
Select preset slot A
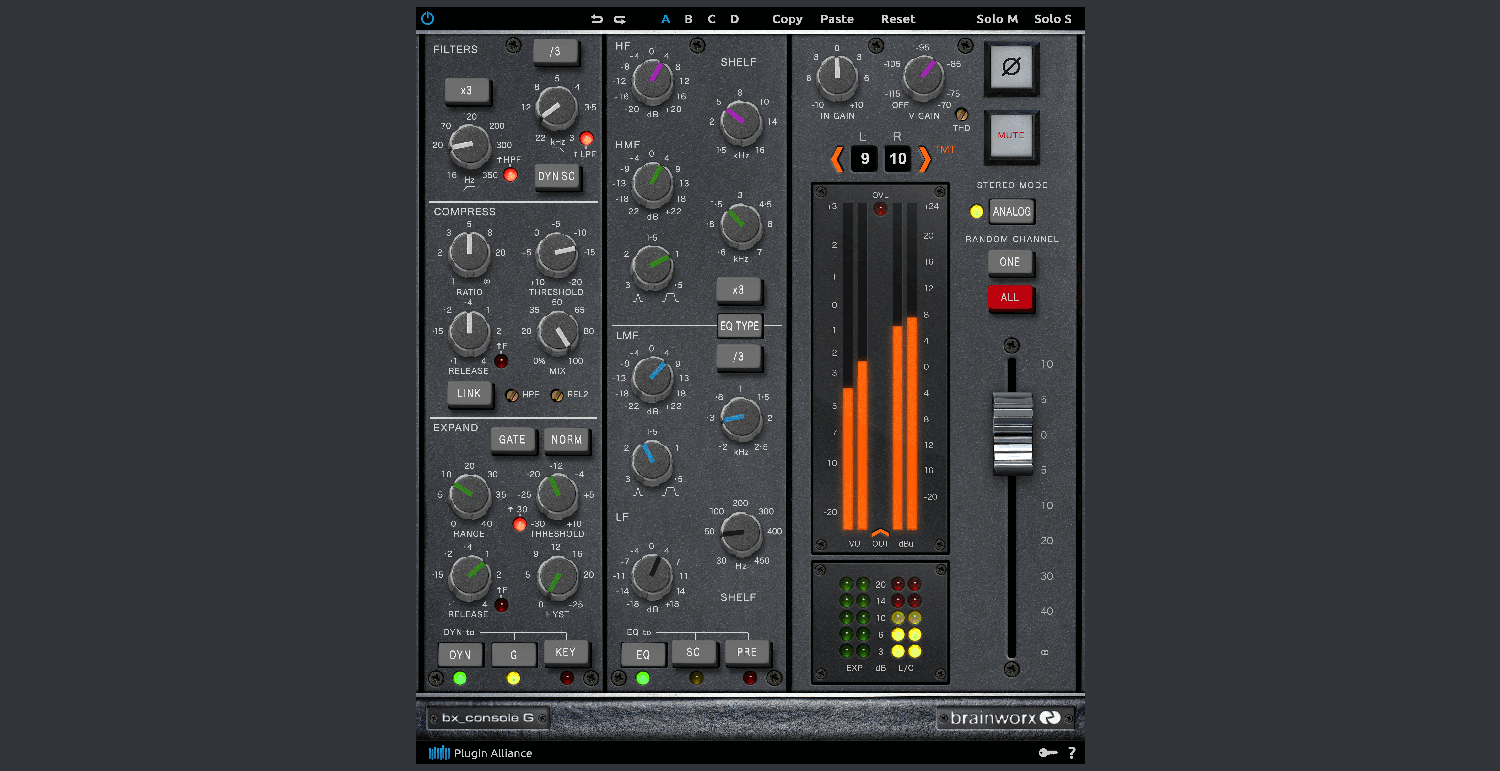[x=666, y=19]
